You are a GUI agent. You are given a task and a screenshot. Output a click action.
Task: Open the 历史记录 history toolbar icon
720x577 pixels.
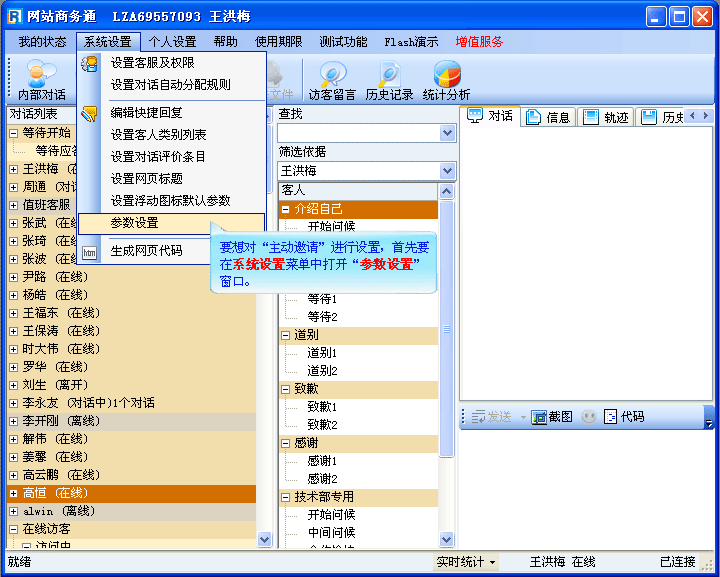(389, 80)
